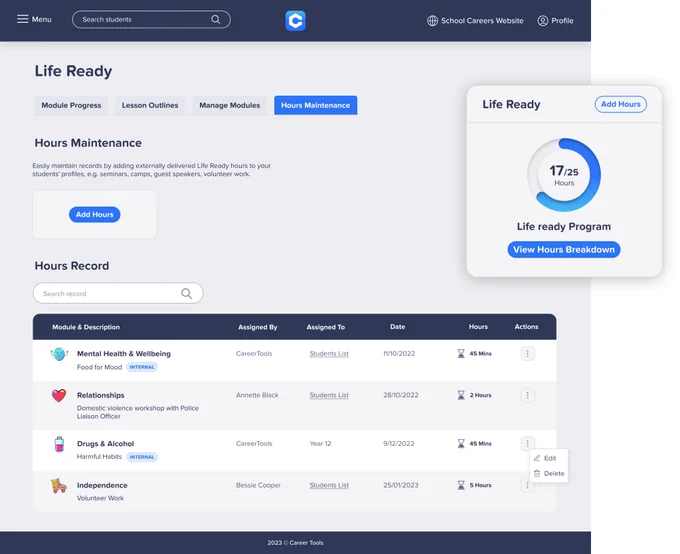680x554 pixels.
Task: Click the Volunteer Work description text
Action: point(100,498)
